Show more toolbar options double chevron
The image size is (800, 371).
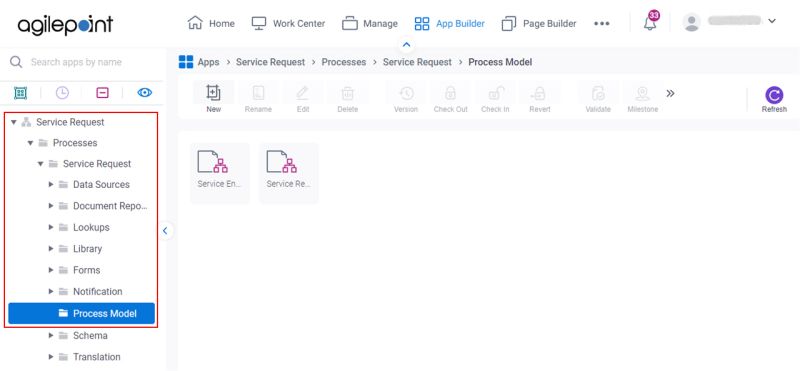tap(670, 93)
